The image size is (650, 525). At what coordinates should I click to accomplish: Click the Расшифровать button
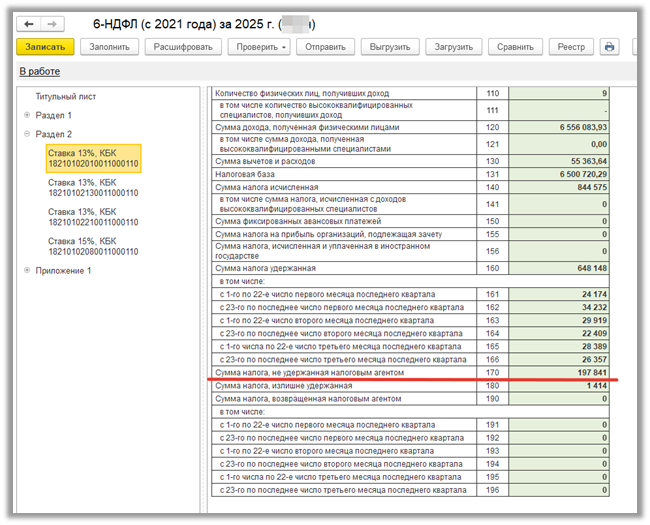(183, 47)
